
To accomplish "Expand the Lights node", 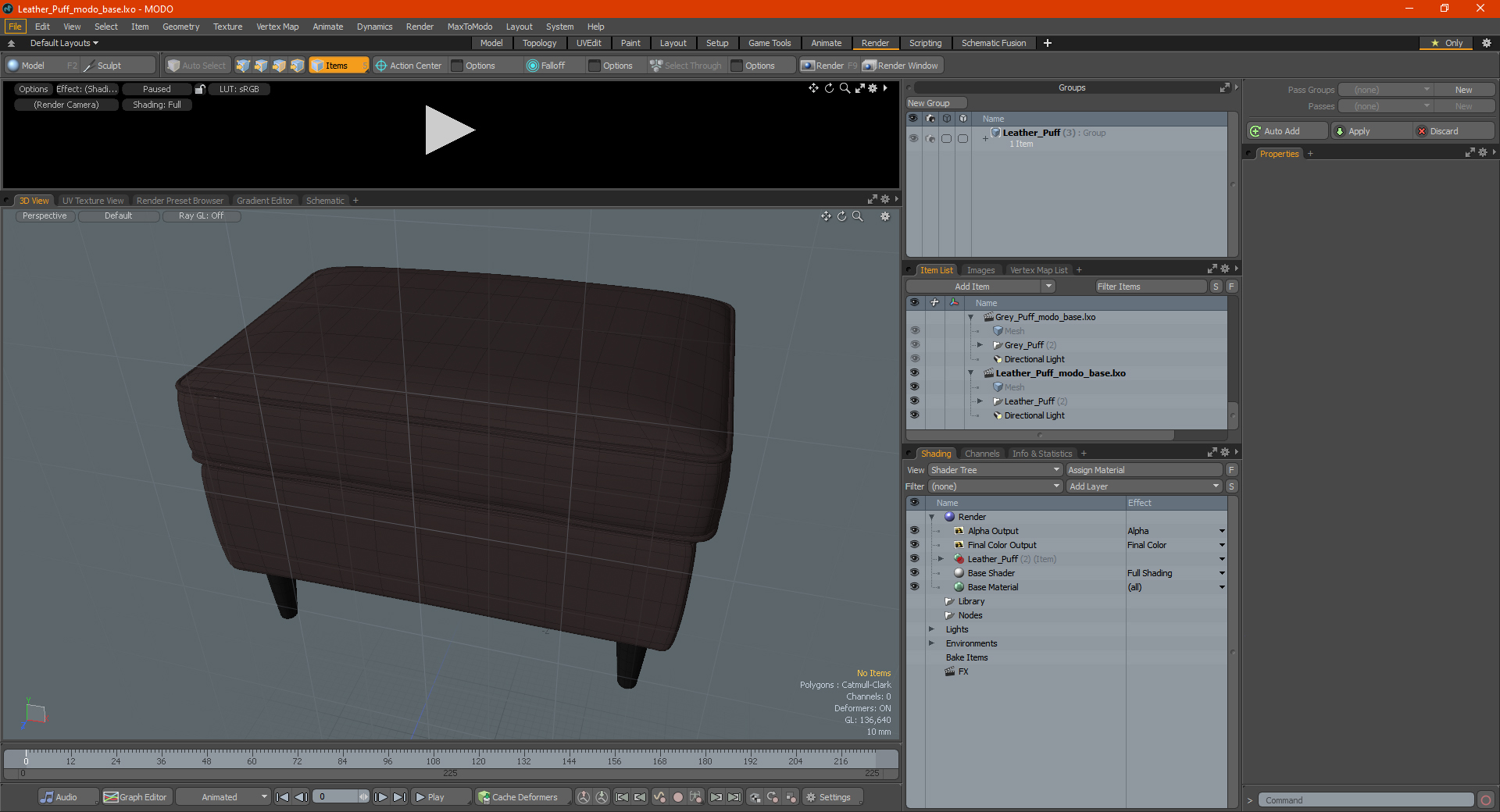I will [x=931, y=629].
